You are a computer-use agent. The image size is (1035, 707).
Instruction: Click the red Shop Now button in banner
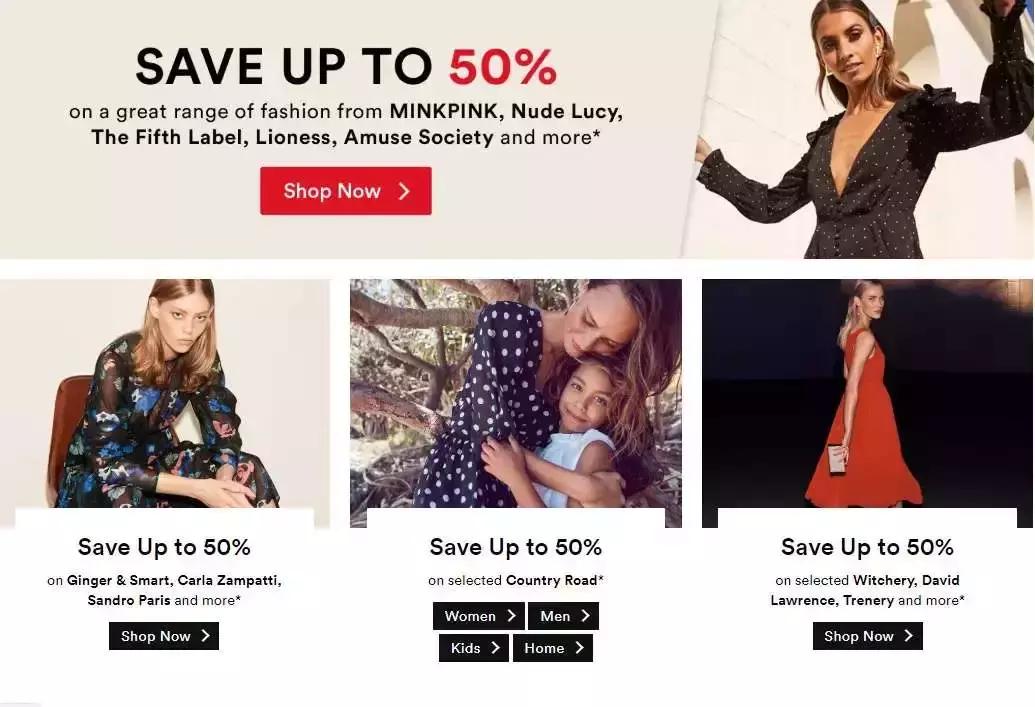click(345, 191)
